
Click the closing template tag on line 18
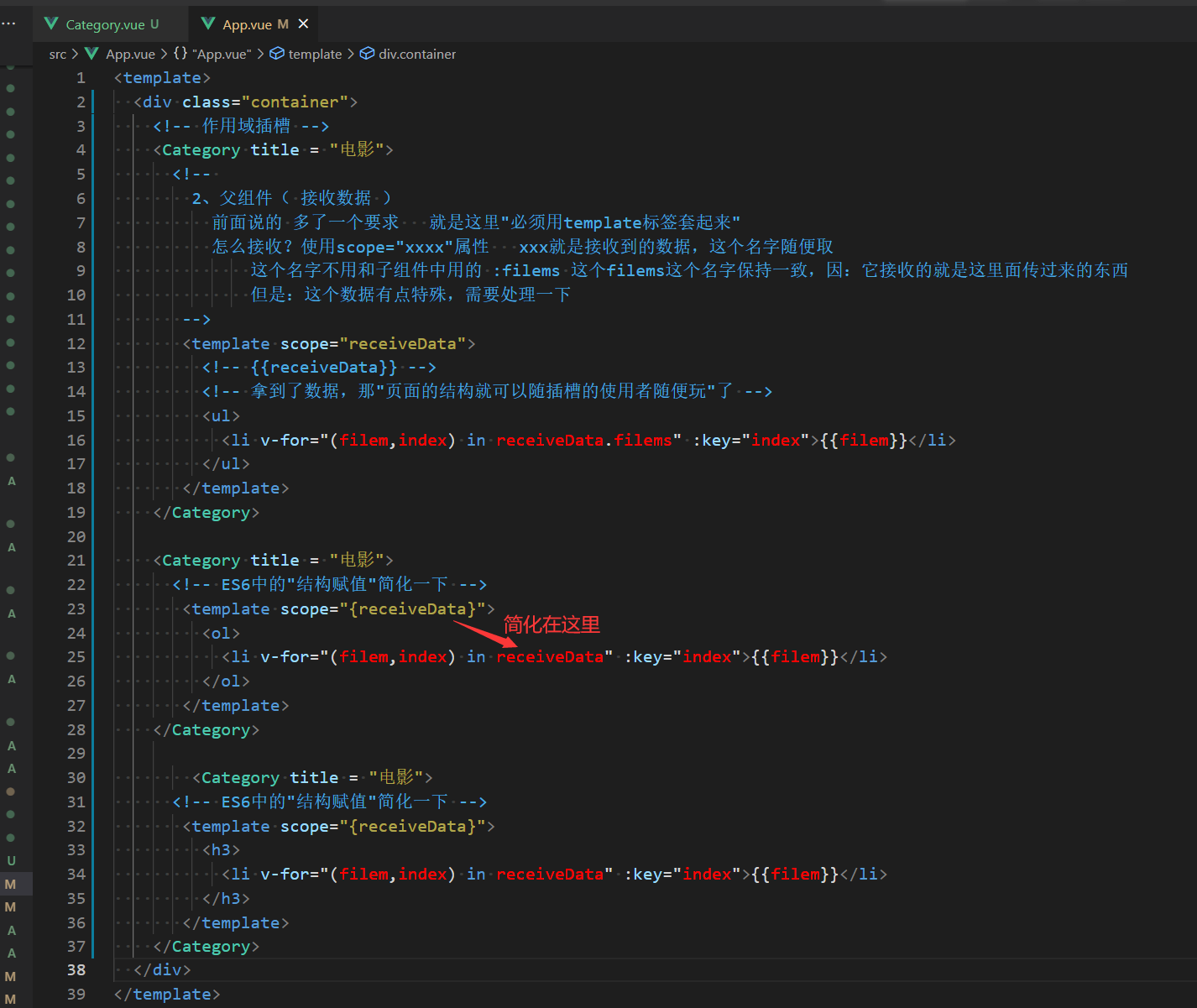point(236,488)
